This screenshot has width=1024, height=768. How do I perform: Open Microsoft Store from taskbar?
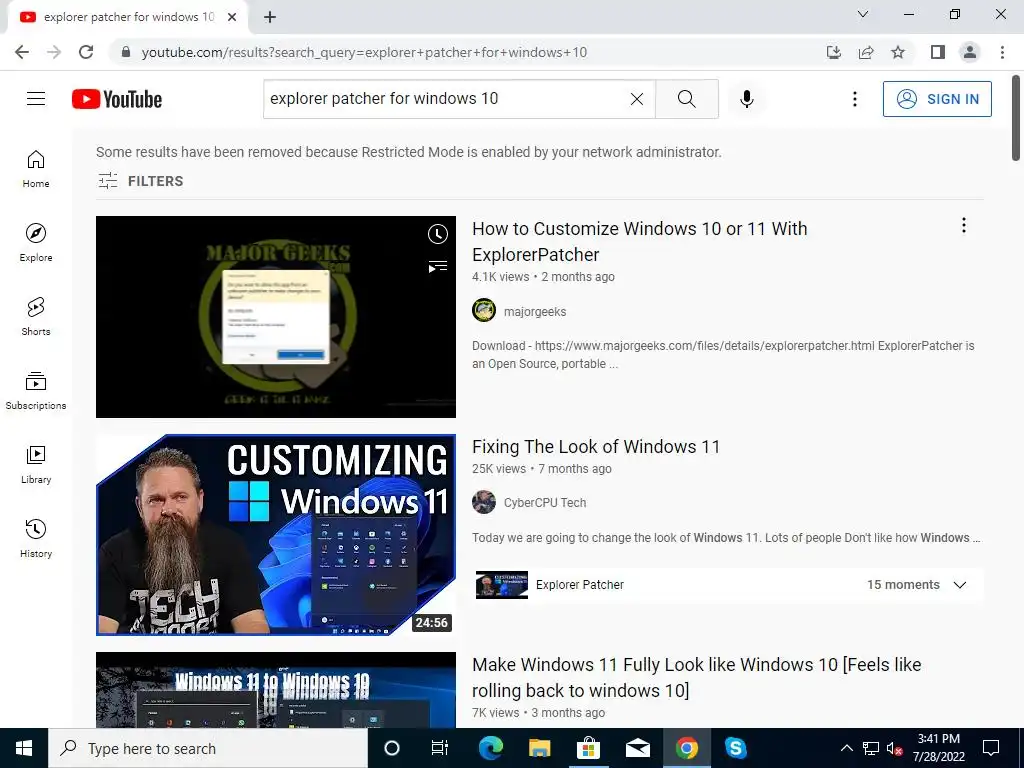point(588,748)
